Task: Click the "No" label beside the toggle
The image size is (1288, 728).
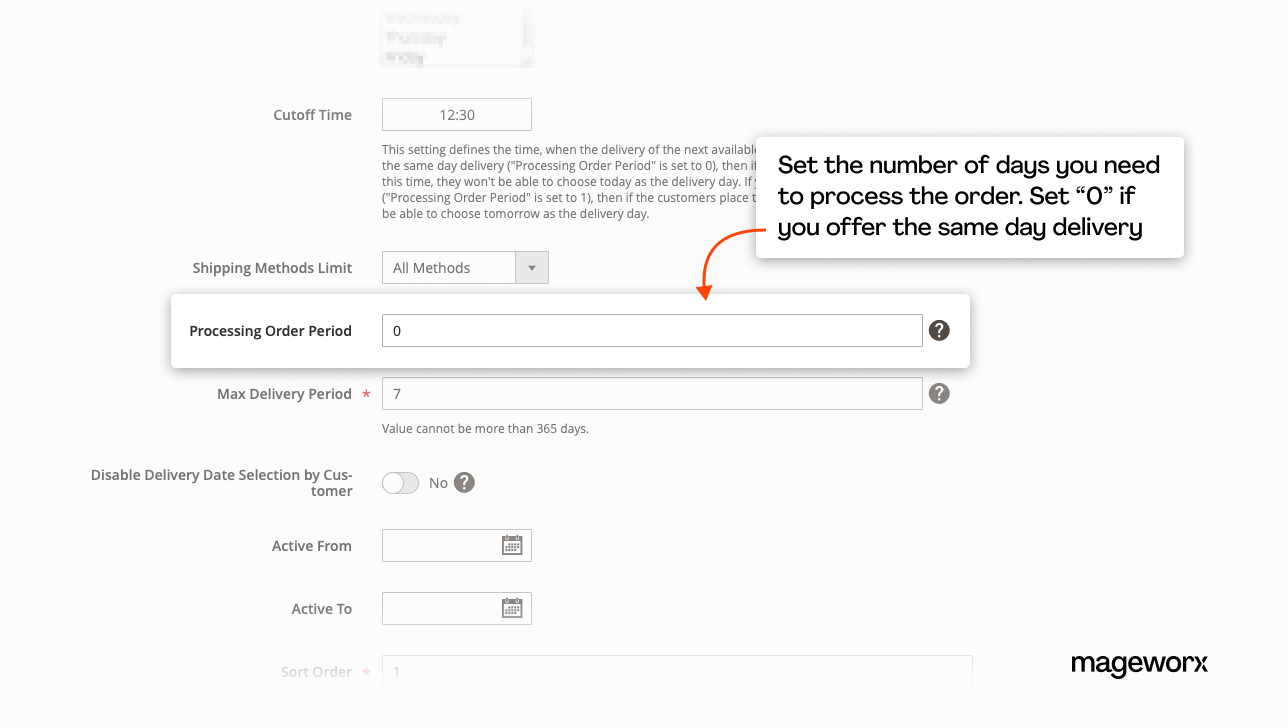Action: point(438,483)
